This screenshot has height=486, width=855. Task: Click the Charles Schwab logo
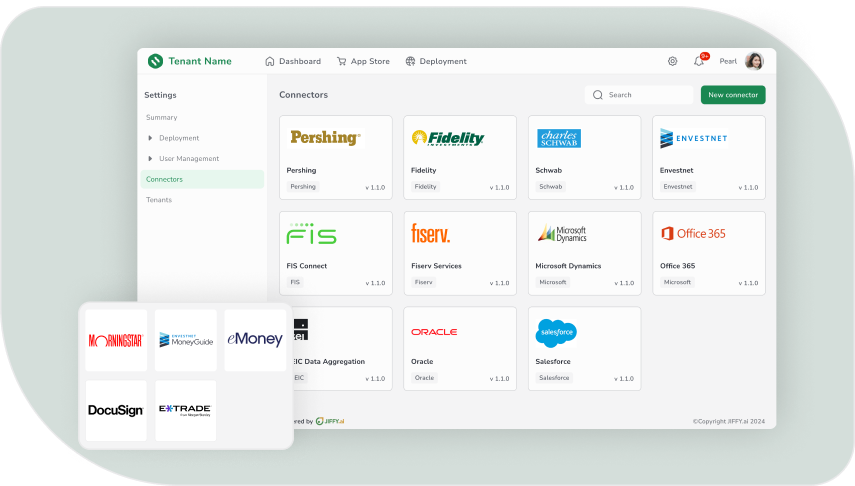click(559, 139)
